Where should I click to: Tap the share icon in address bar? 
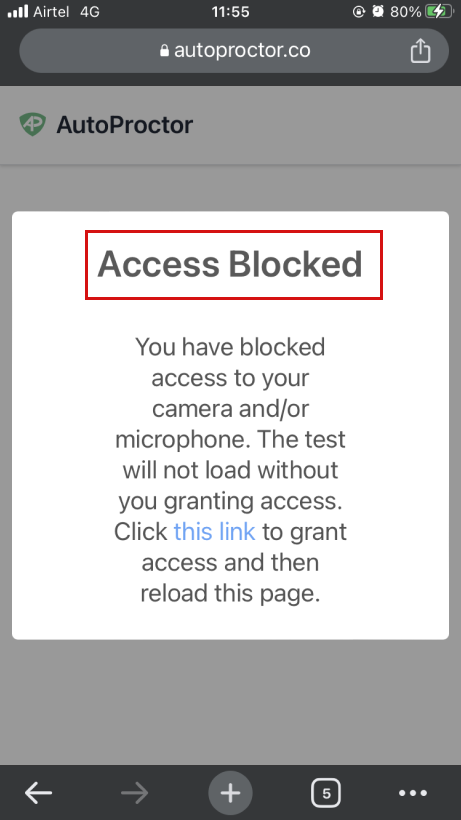click(x=420, y=51)
